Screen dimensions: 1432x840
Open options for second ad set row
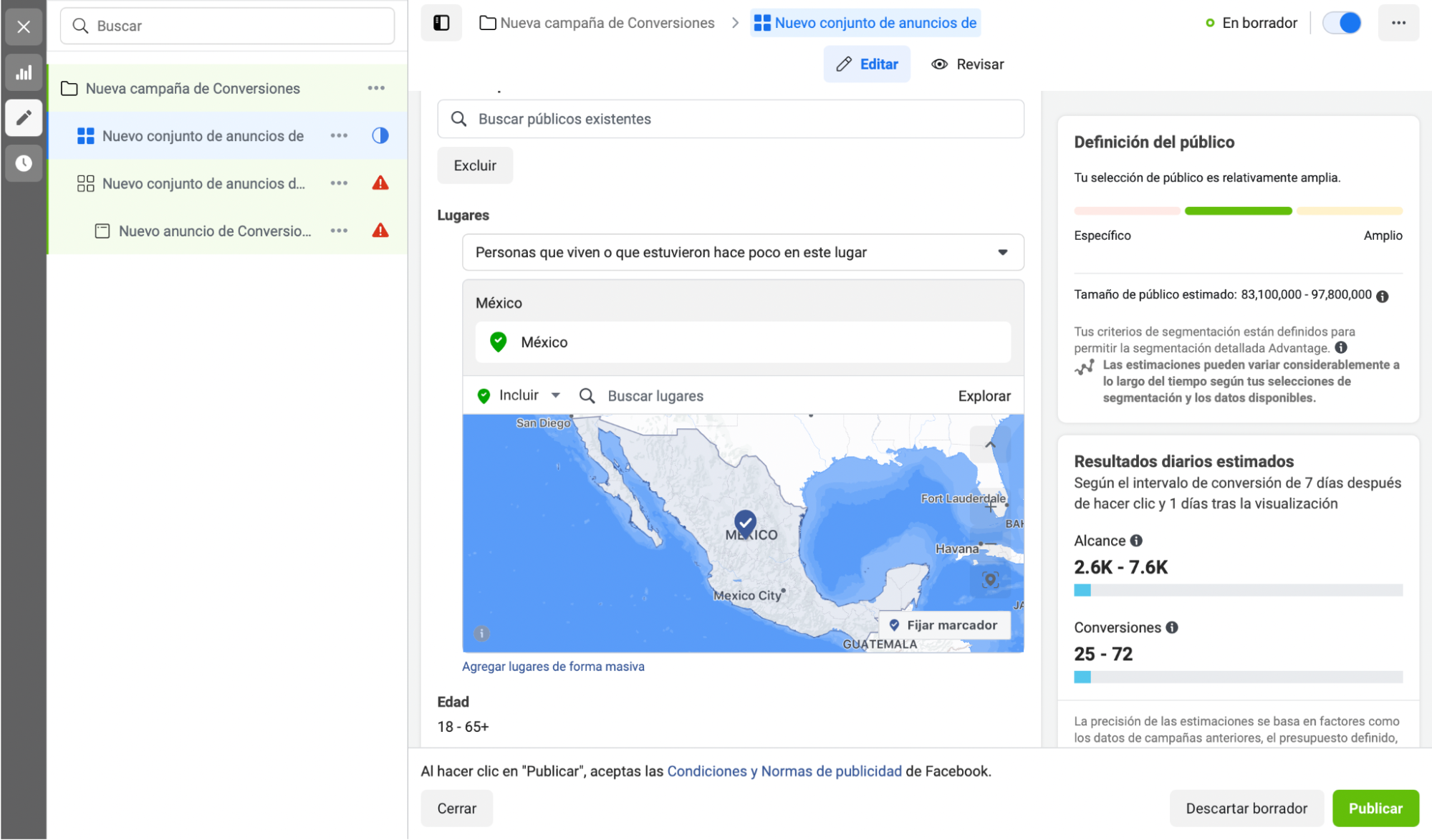point(339,183)
